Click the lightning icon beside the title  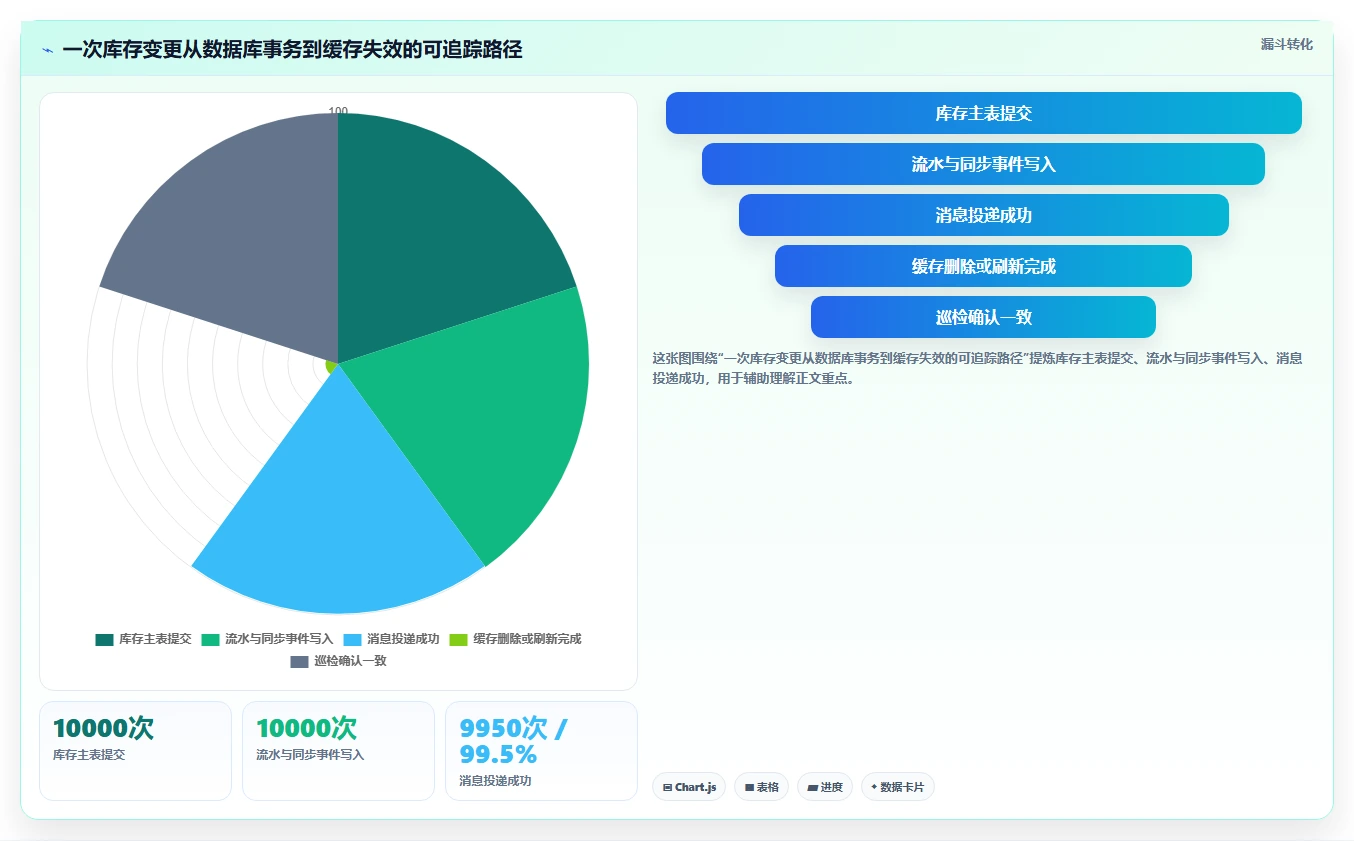pyautogui.click(x=48, y=50)
